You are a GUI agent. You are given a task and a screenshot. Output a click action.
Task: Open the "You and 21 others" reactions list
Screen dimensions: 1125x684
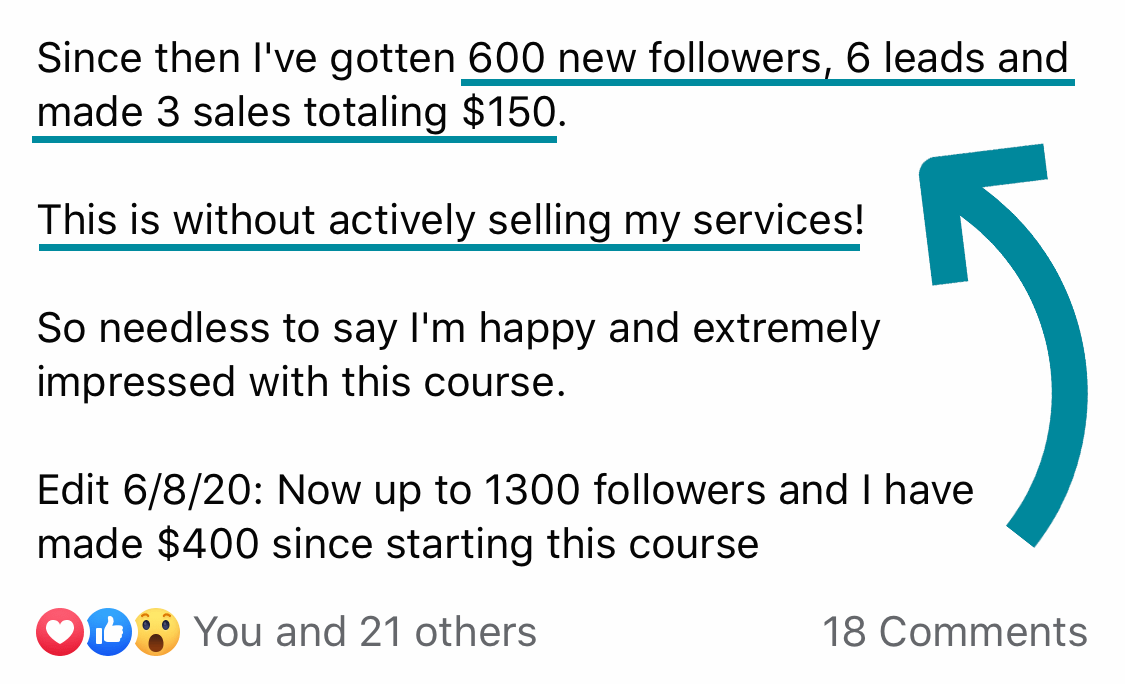(365, 632)
